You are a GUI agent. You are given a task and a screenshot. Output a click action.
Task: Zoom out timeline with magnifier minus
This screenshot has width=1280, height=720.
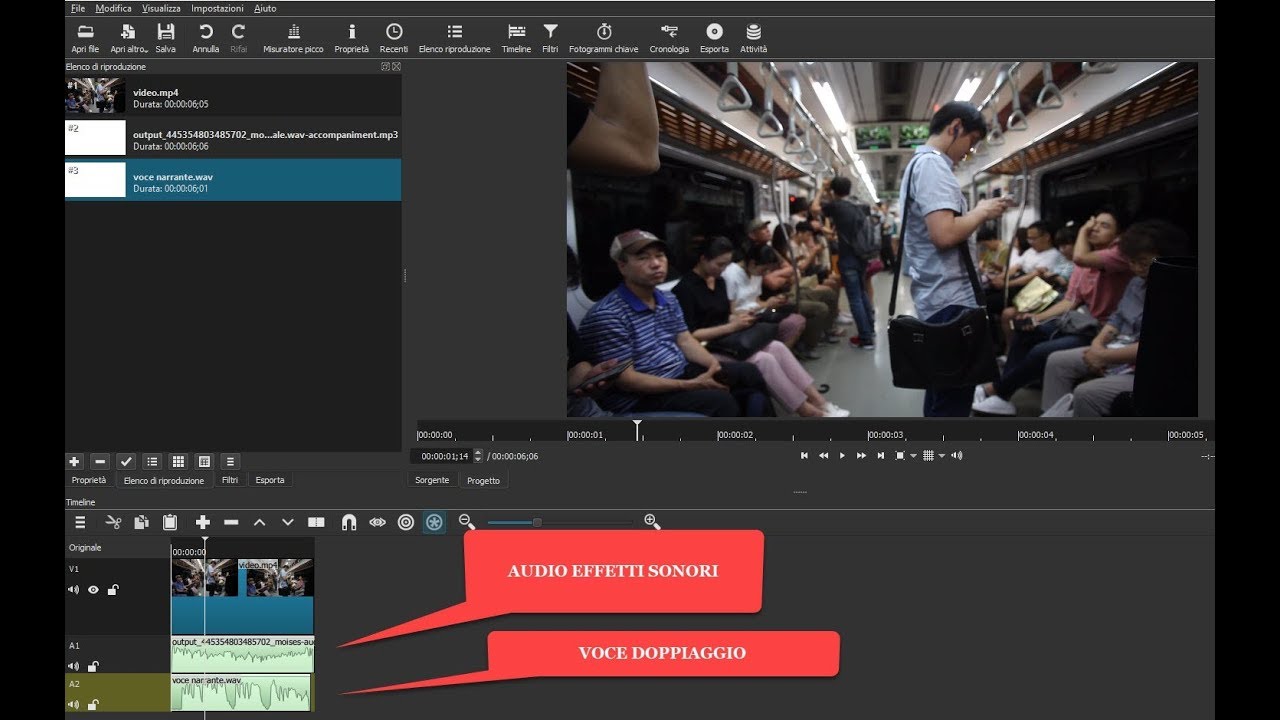(x=467, y=522)
